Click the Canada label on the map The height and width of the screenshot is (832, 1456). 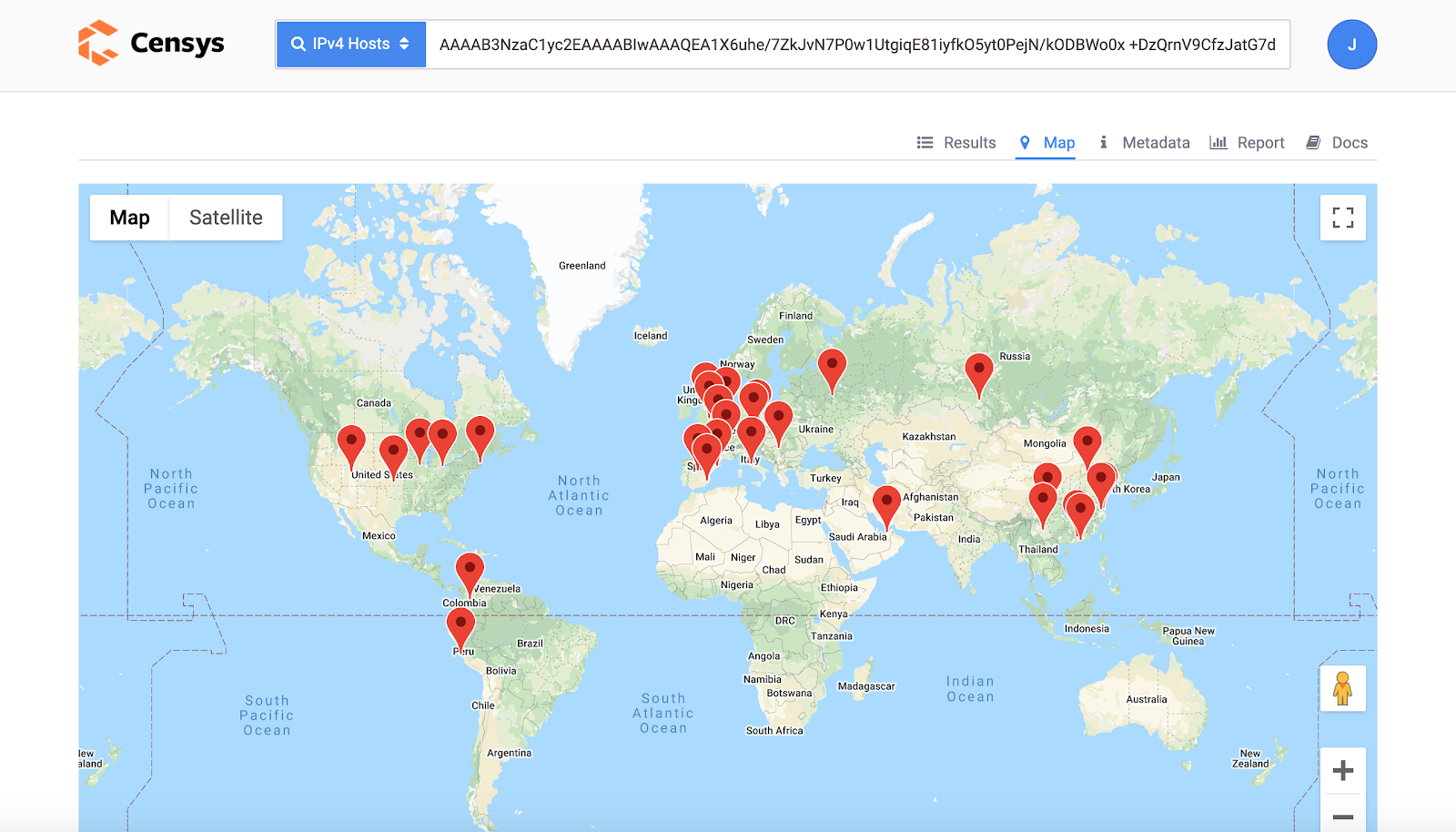tap(374, 403)
